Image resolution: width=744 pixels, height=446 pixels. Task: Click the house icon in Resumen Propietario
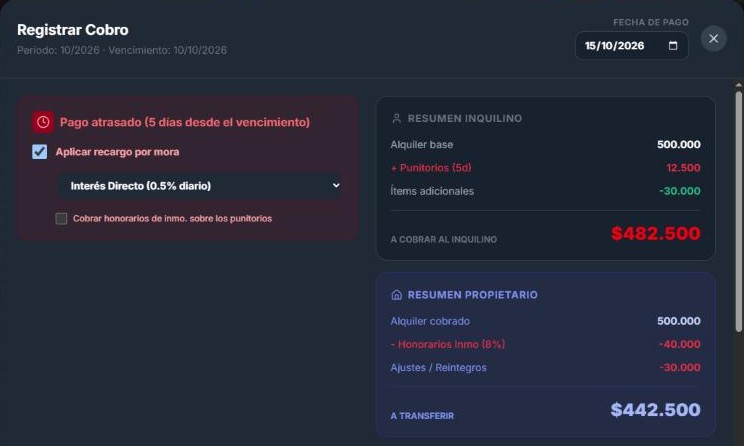(x=396, y=295)
